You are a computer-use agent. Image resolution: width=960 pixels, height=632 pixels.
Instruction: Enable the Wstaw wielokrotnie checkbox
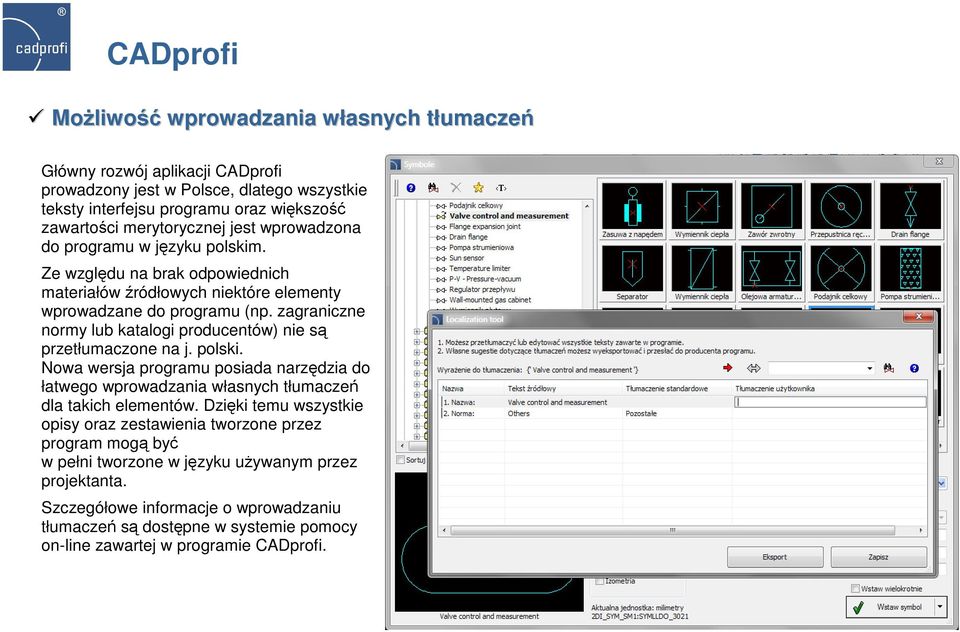855,589
